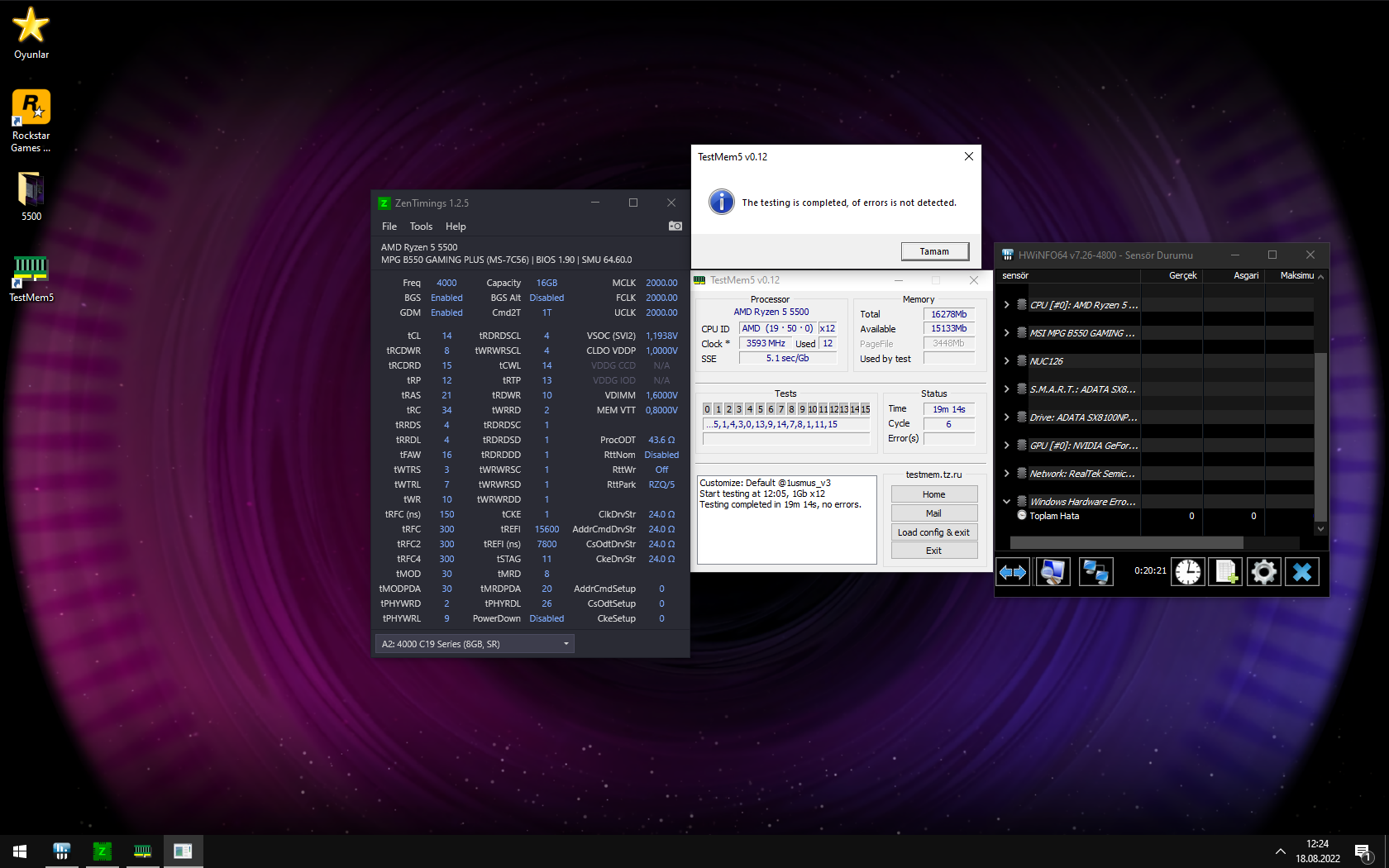Click Tamam in the TestMem5 dialog
This screenshot has height=868, width=1389.
point(934,251)
